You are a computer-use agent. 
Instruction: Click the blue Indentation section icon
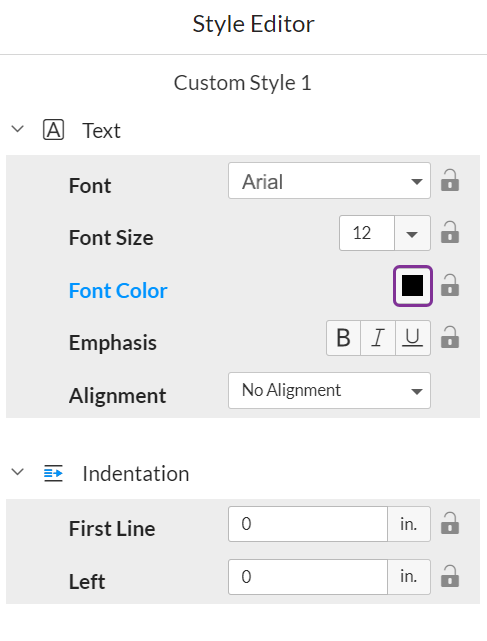point(54,473)
